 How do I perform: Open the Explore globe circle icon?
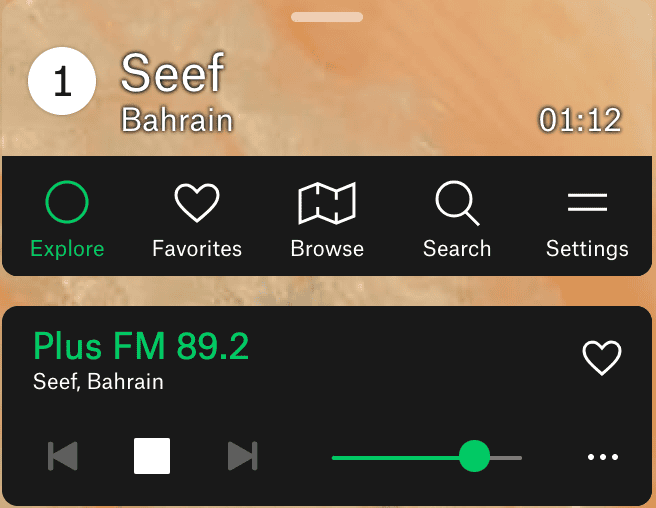(67, 202)
